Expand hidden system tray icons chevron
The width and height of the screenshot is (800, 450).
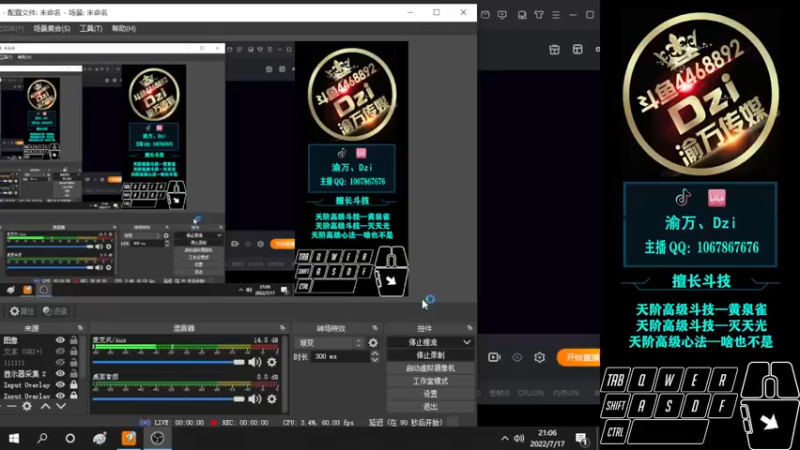pyautogui.click(x=505, y=438)
